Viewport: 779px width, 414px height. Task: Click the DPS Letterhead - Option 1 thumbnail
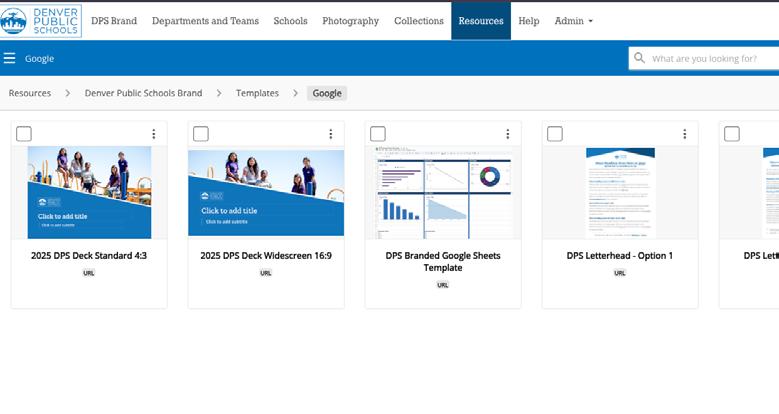[620, 193]
